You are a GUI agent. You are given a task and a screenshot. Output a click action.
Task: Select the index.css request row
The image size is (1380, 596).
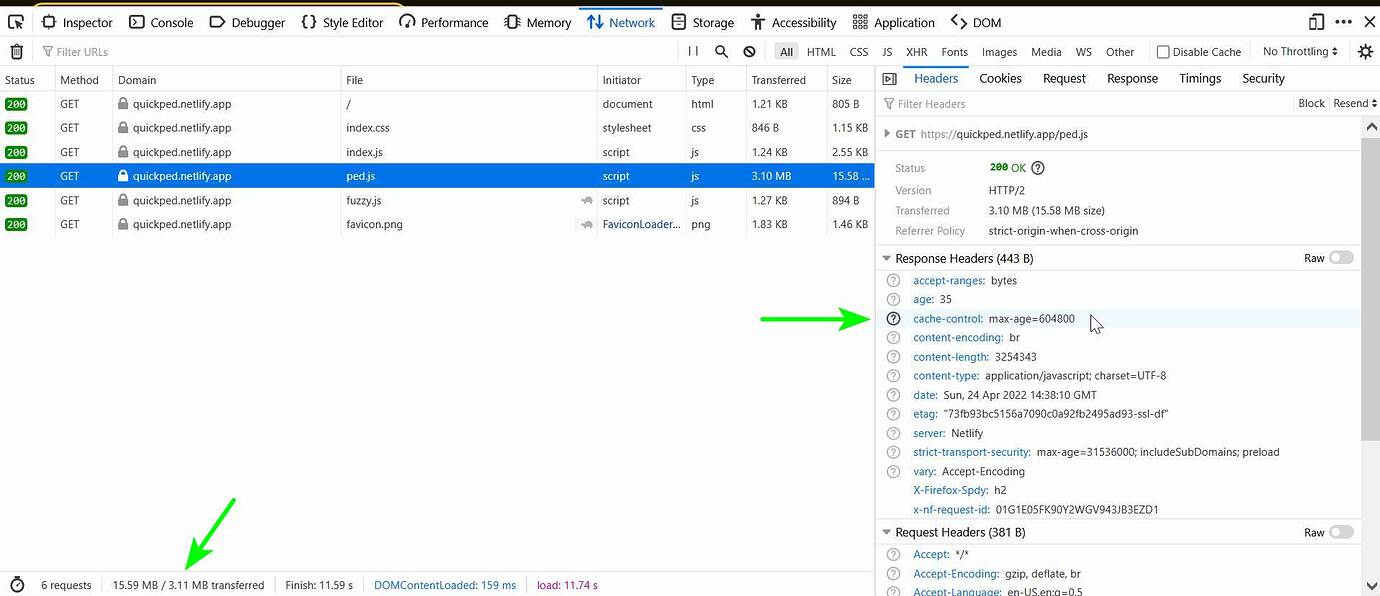tap(437, 128)
